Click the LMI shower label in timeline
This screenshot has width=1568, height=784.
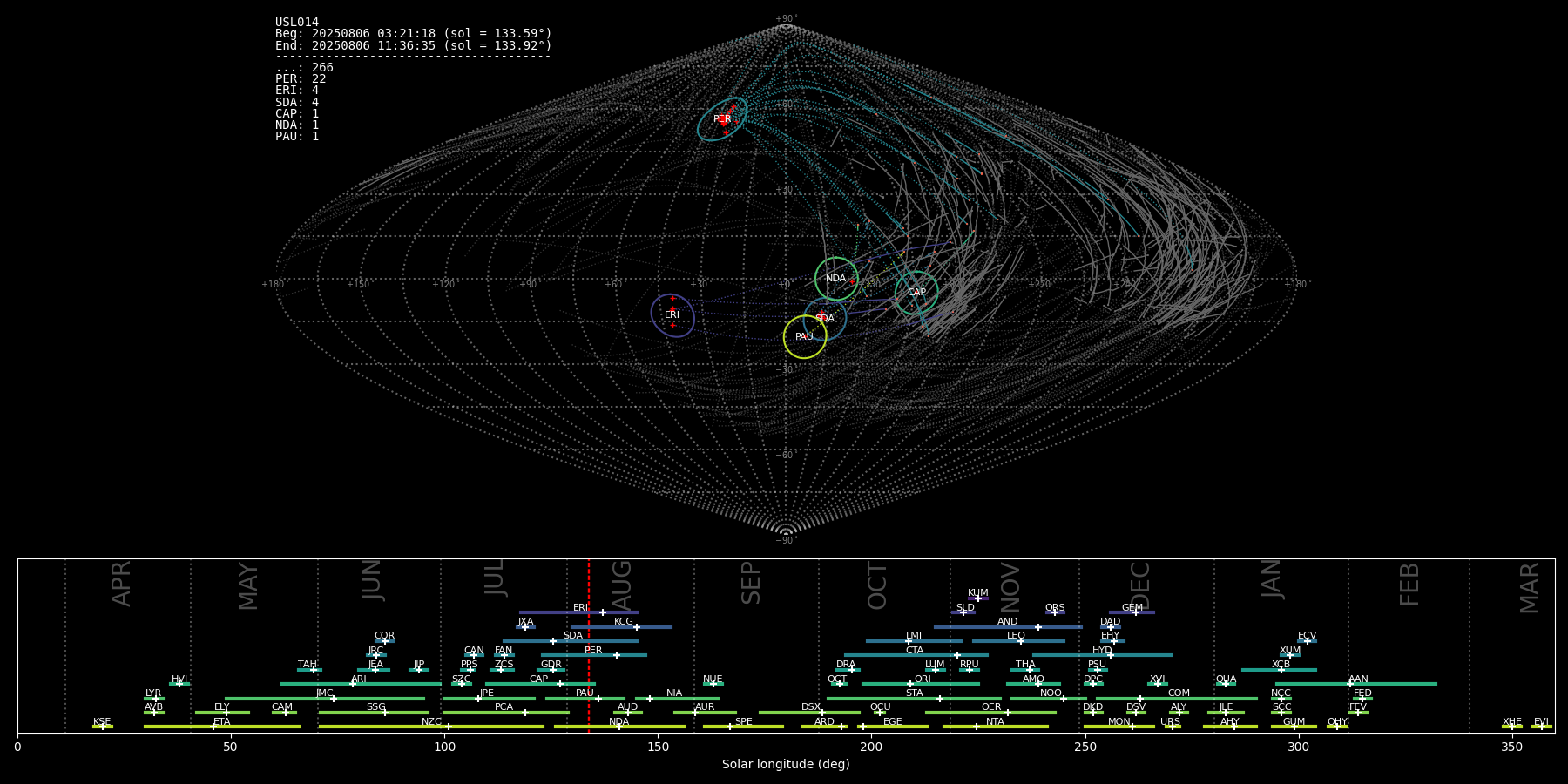914,636
